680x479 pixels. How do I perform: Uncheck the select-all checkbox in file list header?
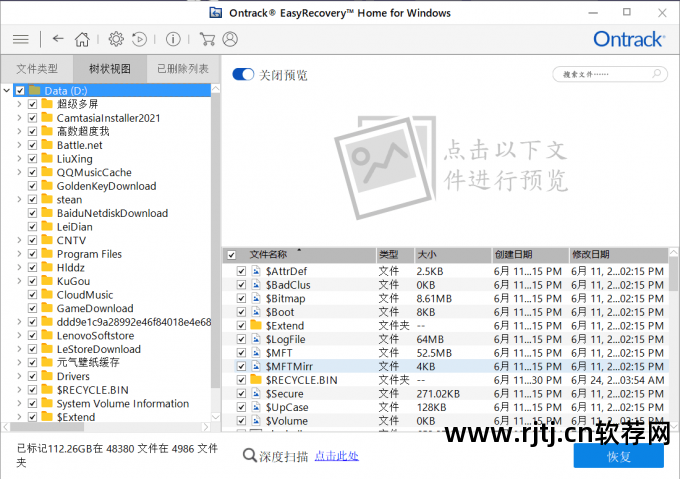232,255
